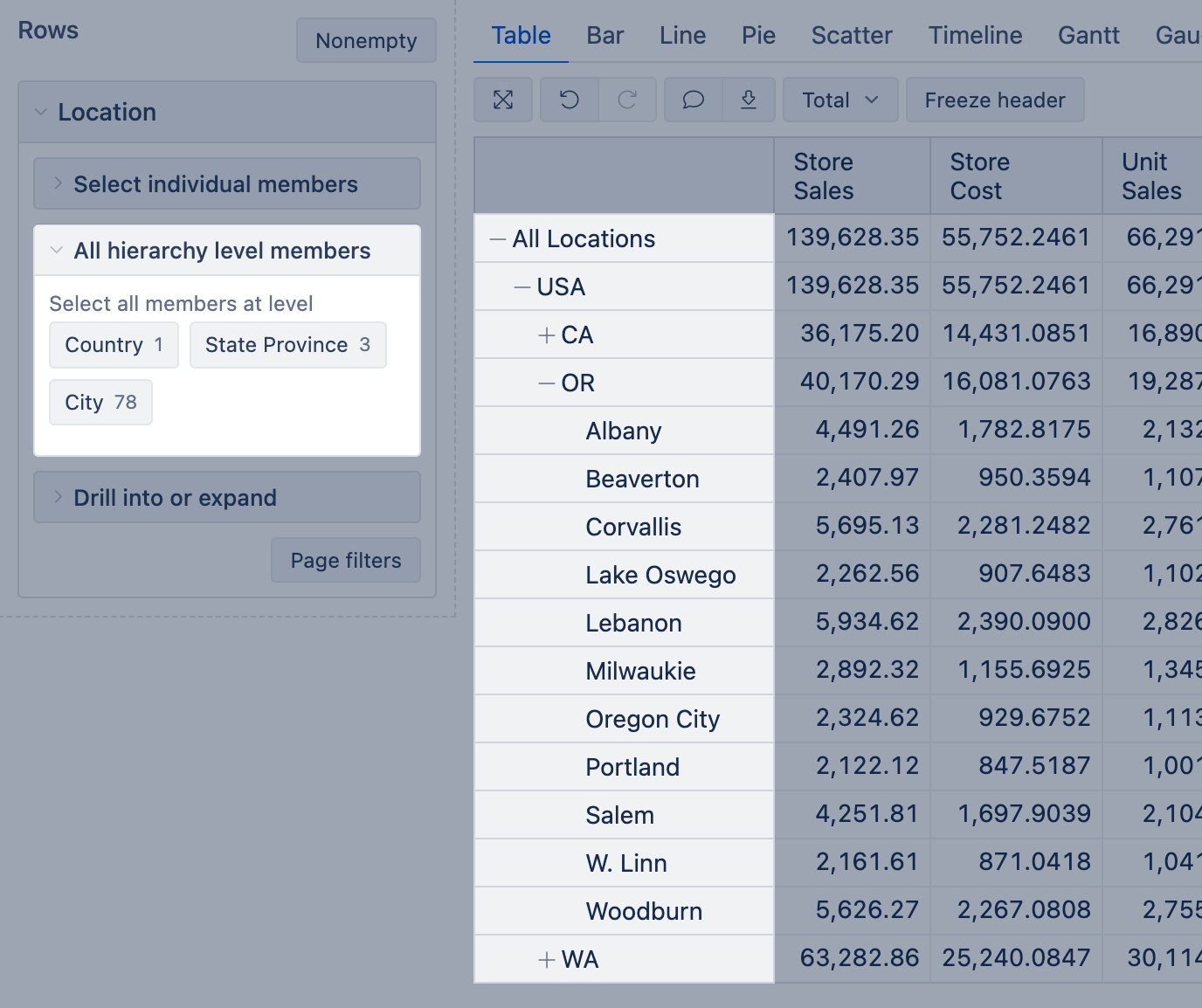Viewport: 1202px width, 1008px height.
Task: Toggle the Nonempty rows option
Action: click(x=366, y=41)
